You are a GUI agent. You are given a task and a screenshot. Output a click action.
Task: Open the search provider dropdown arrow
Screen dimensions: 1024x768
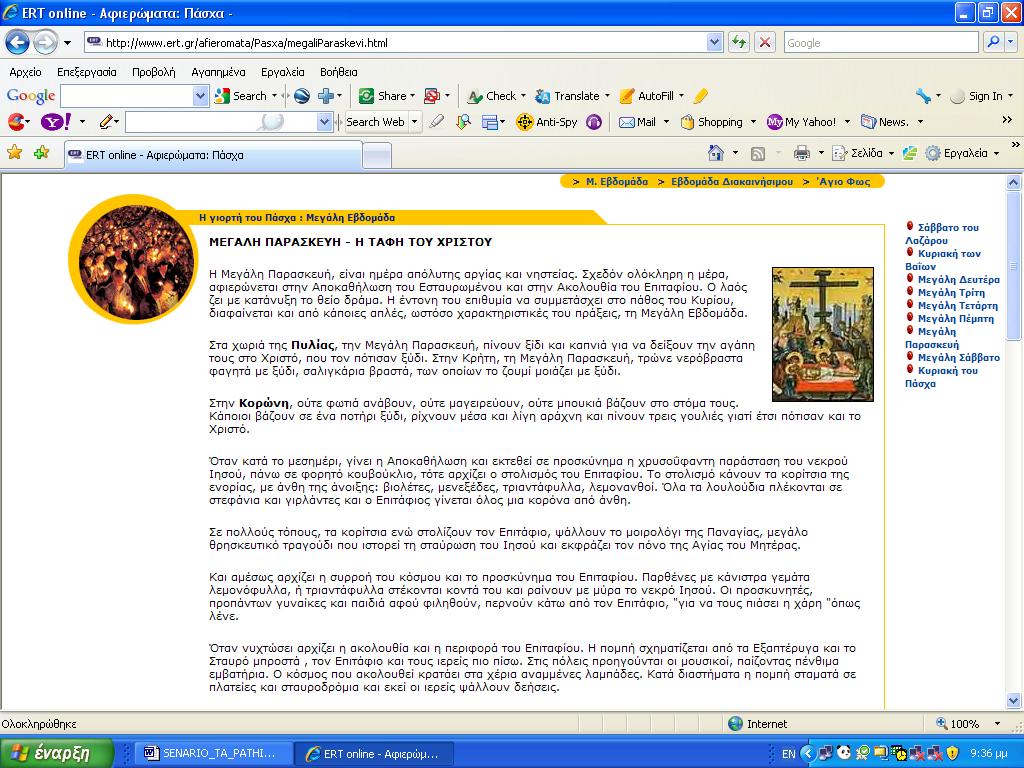pos(1011,42)
